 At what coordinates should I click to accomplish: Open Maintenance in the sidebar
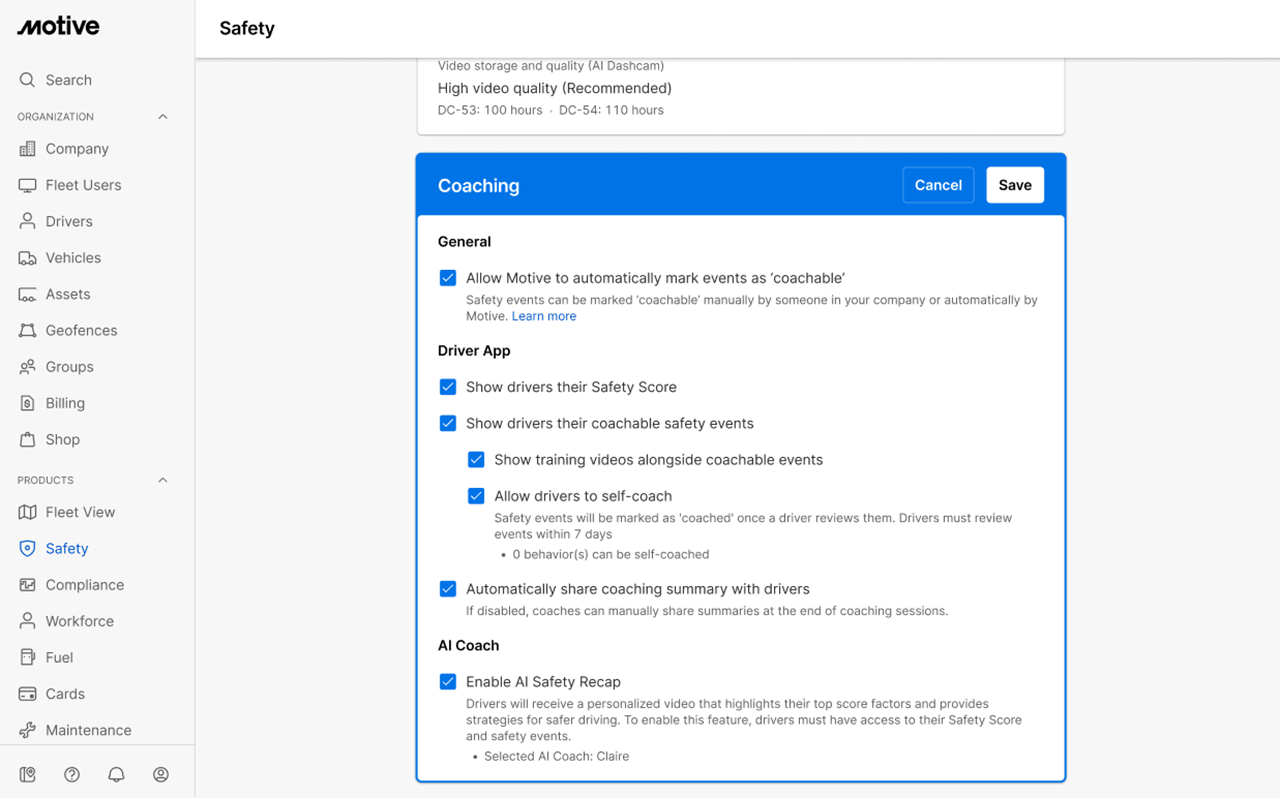pyautogui.click(x=88, y=730)
